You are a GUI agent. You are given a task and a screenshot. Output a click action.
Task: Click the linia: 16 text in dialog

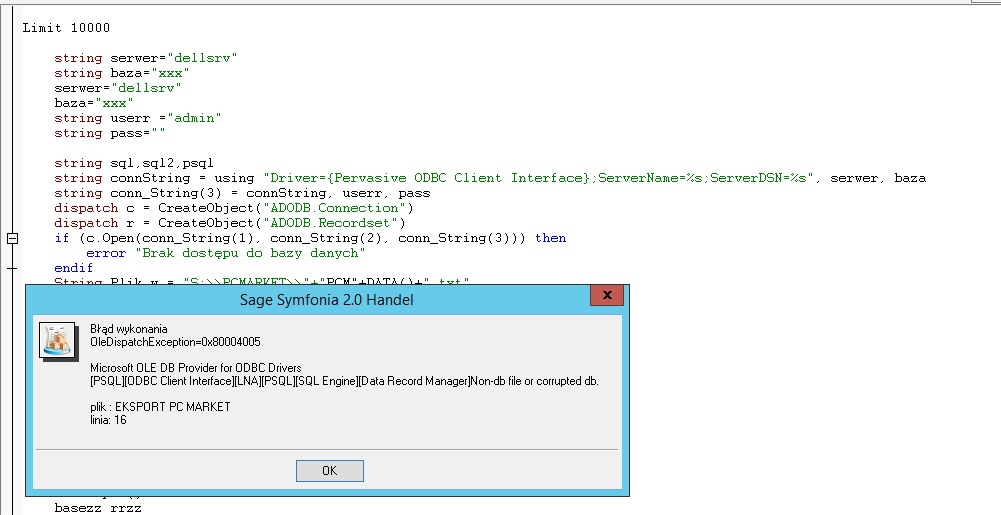108,420
